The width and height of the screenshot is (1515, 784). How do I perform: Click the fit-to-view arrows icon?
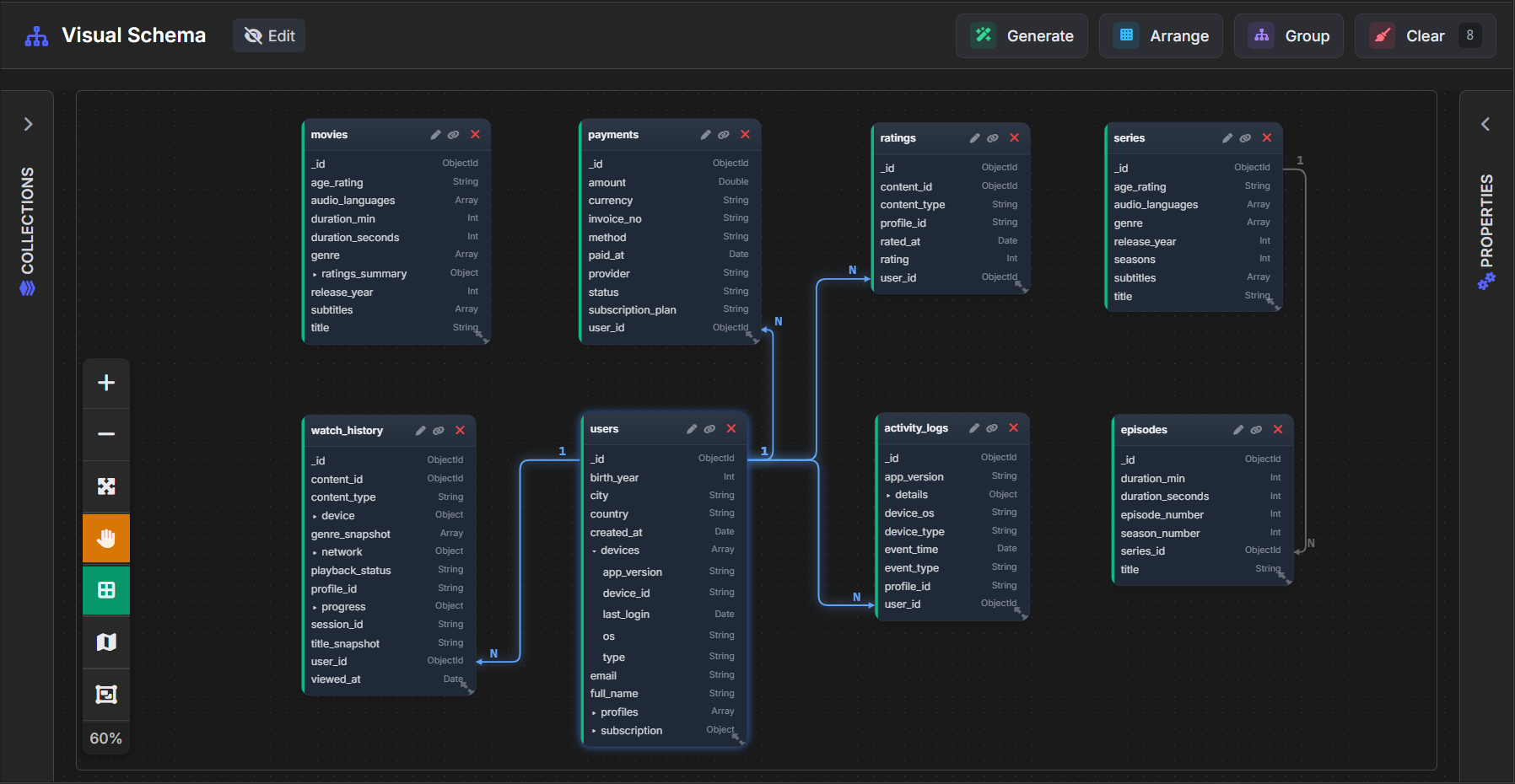(x=106, y=486)
